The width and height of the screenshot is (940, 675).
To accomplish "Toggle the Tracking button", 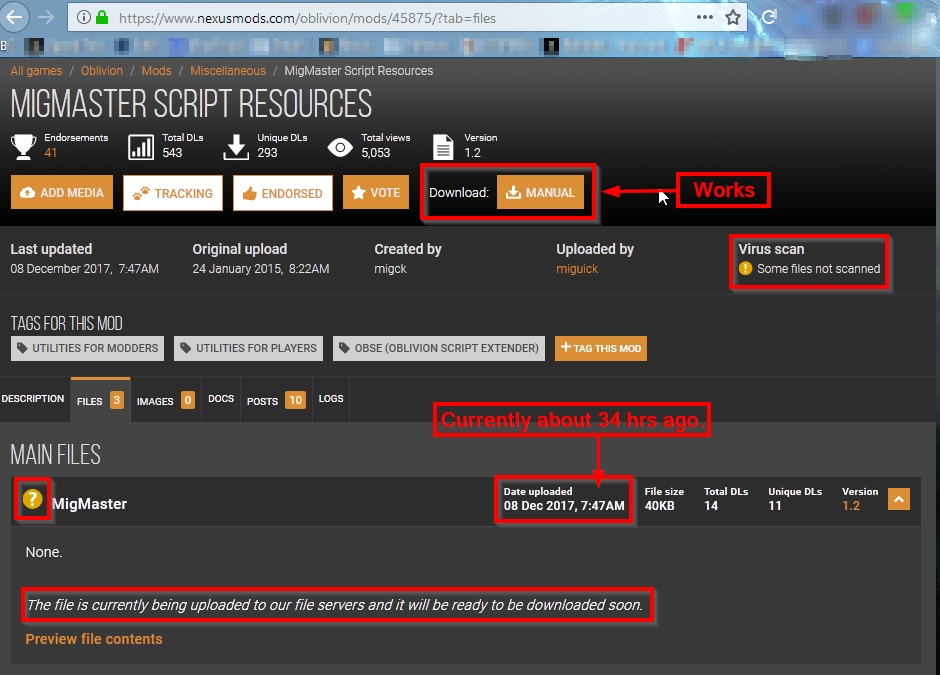I will click(x=173, y=193).
